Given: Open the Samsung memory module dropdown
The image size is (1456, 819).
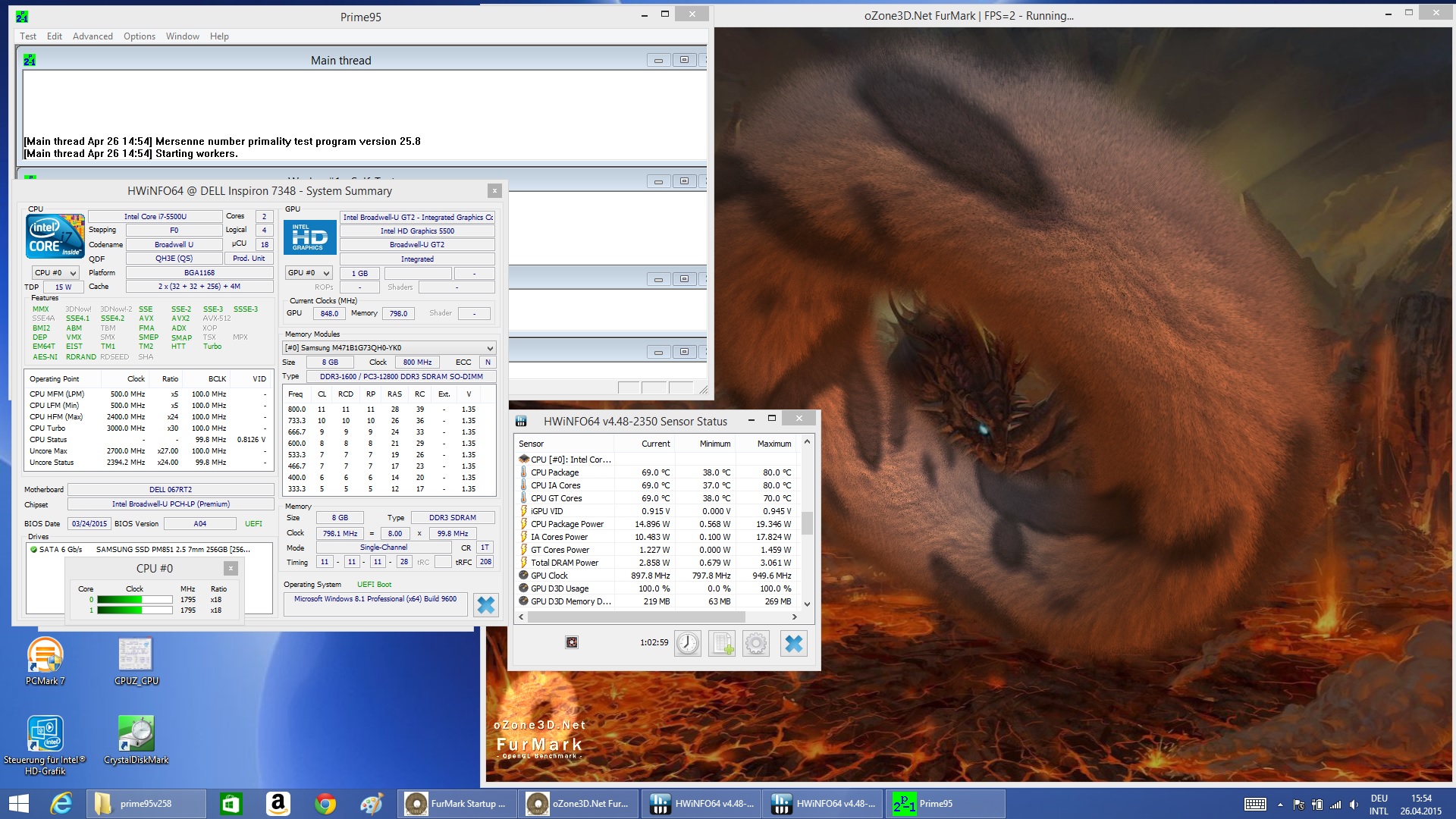Looking at the screenshot, I should click(x=388, y=348).
